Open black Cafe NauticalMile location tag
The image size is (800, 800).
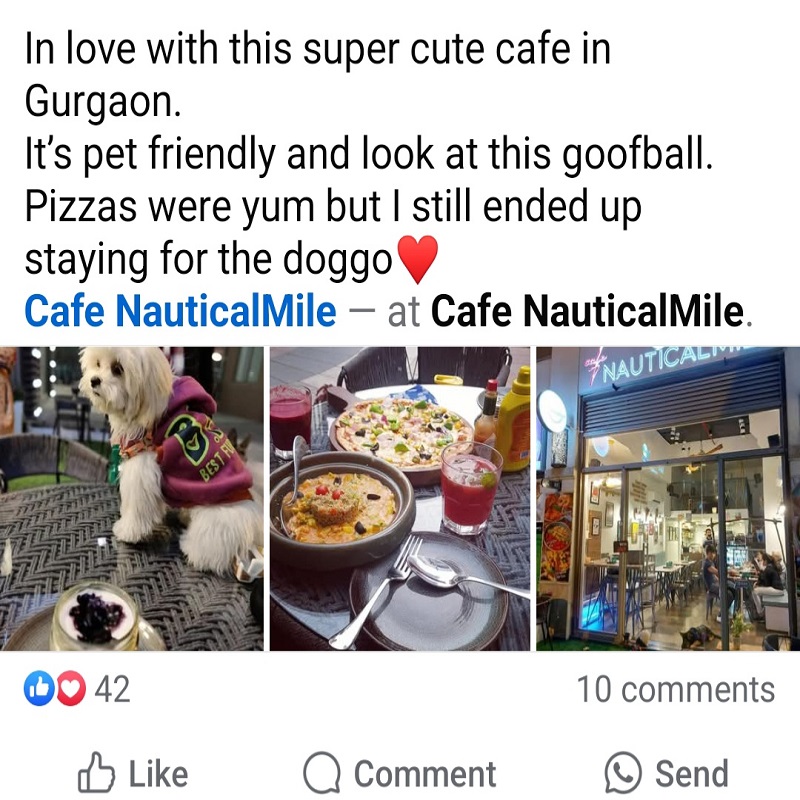pos(587,311)
